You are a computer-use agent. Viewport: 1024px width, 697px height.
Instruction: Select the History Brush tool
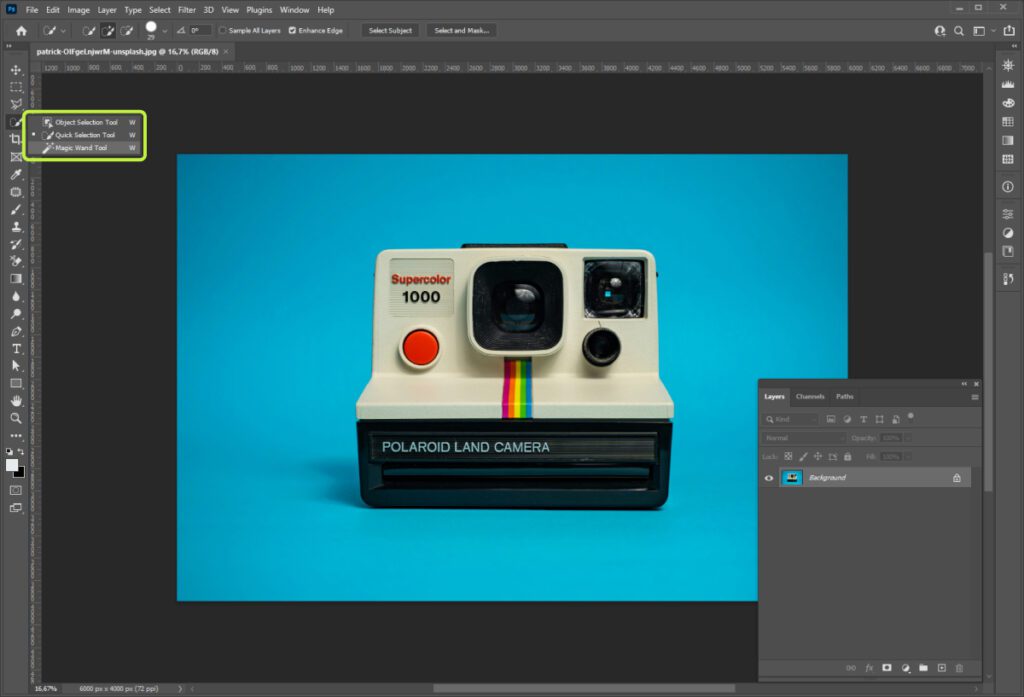[16, 244]
